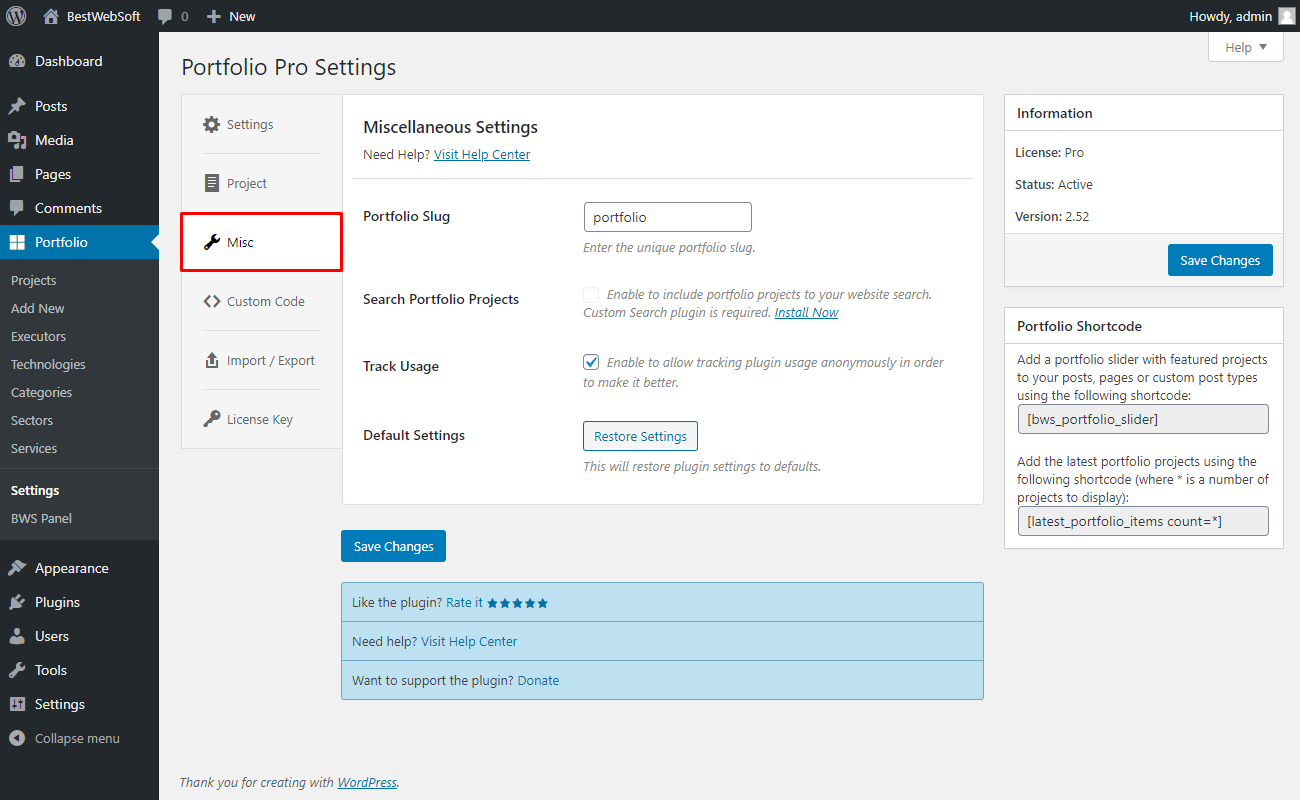Click the bws_portfolio_slider shortcode field
Viewport: 1300px width, 800px height.
(x=1143, y=419)
